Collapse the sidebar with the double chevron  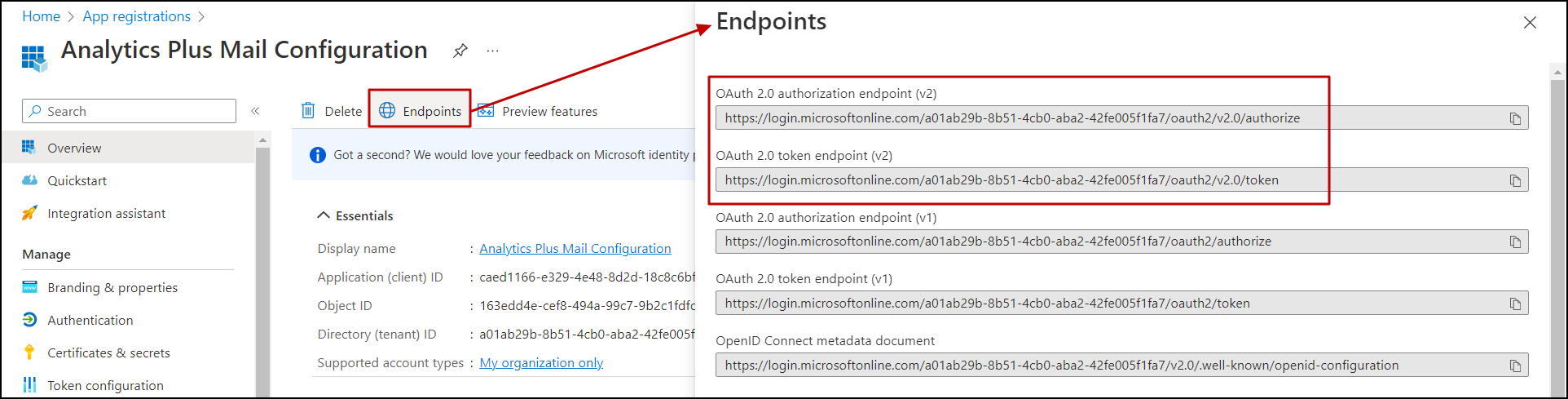[x=255, y=111]
